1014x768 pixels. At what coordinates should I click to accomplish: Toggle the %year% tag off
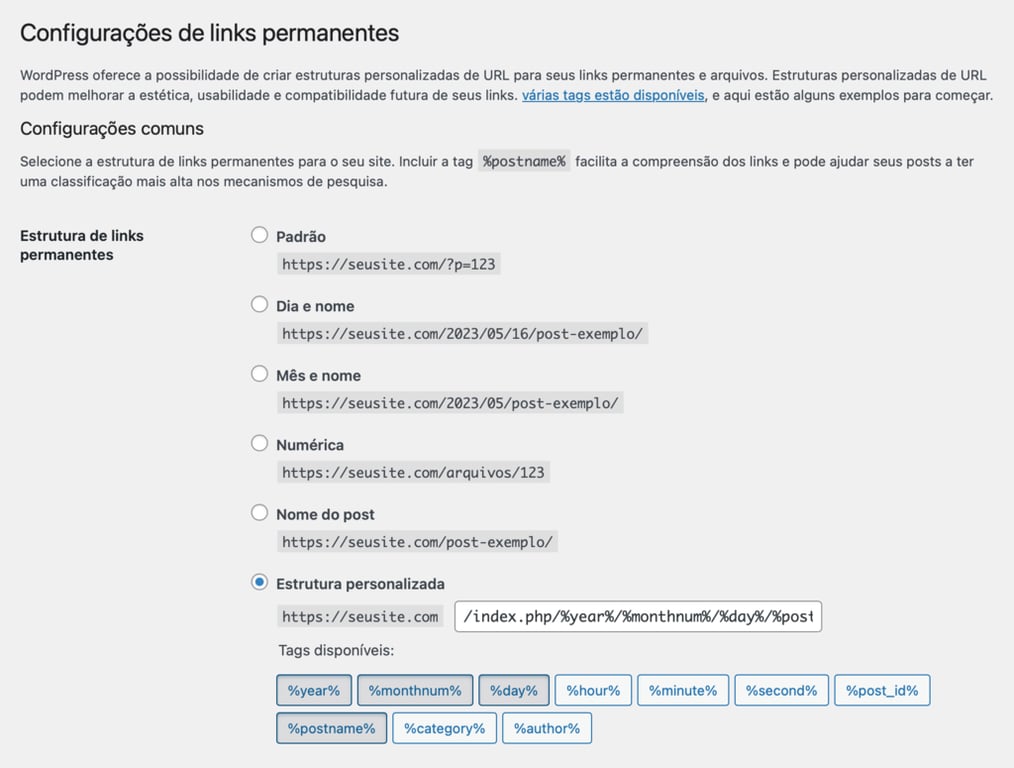[x=313, y=690]
